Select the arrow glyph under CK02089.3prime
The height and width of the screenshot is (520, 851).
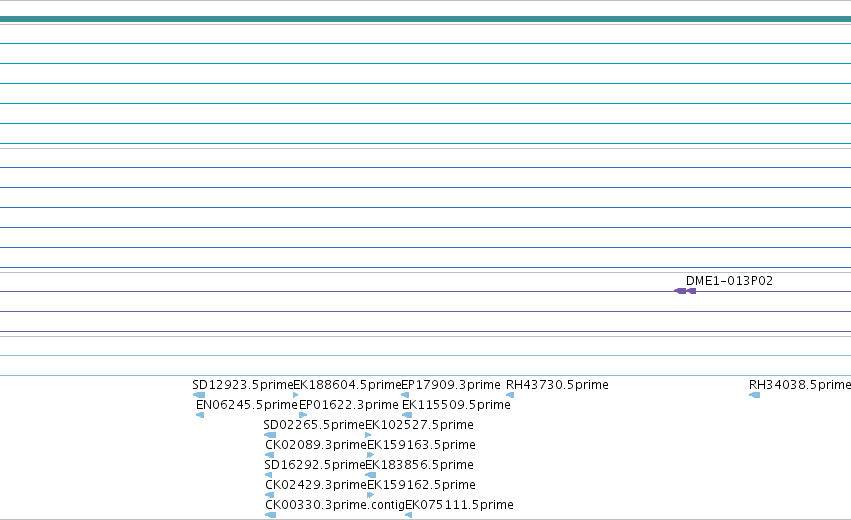coord(269,455)
